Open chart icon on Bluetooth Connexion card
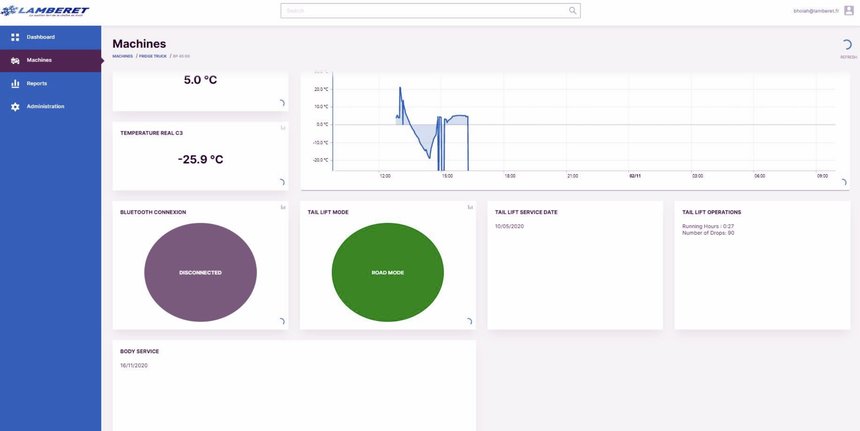The image size is (860, 431). click(283, 208)
